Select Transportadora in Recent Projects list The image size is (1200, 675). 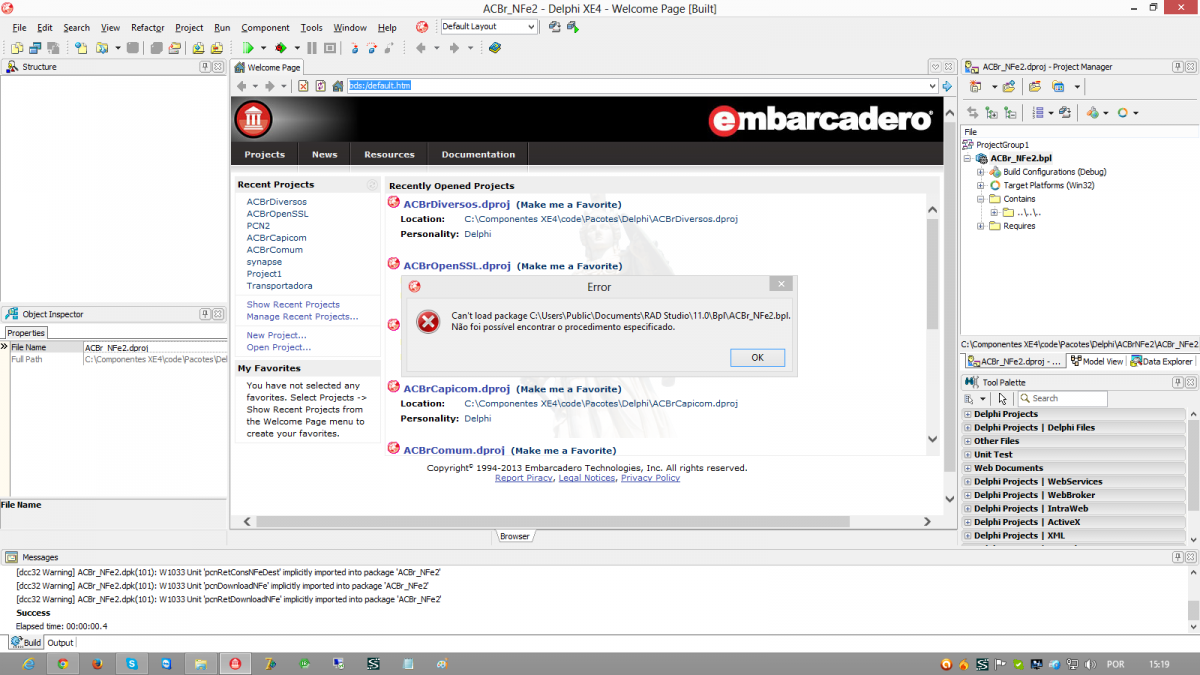click(x=279, y=286)
